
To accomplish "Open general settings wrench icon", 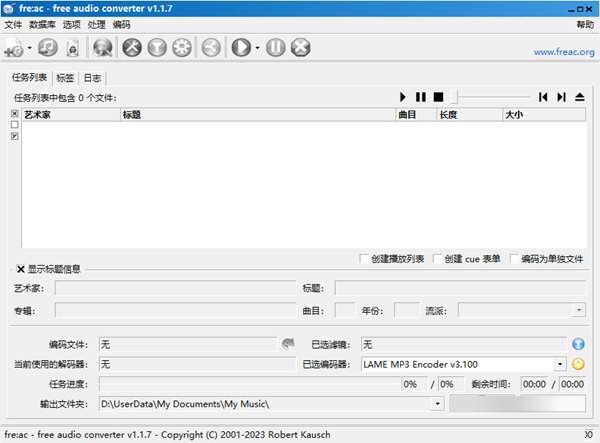I will 132,47.
